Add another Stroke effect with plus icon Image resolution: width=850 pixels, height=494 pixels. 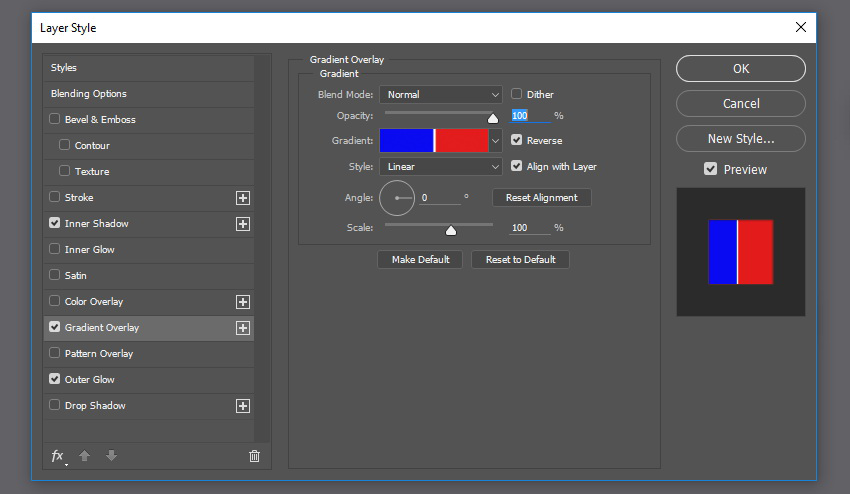[243, 198]
